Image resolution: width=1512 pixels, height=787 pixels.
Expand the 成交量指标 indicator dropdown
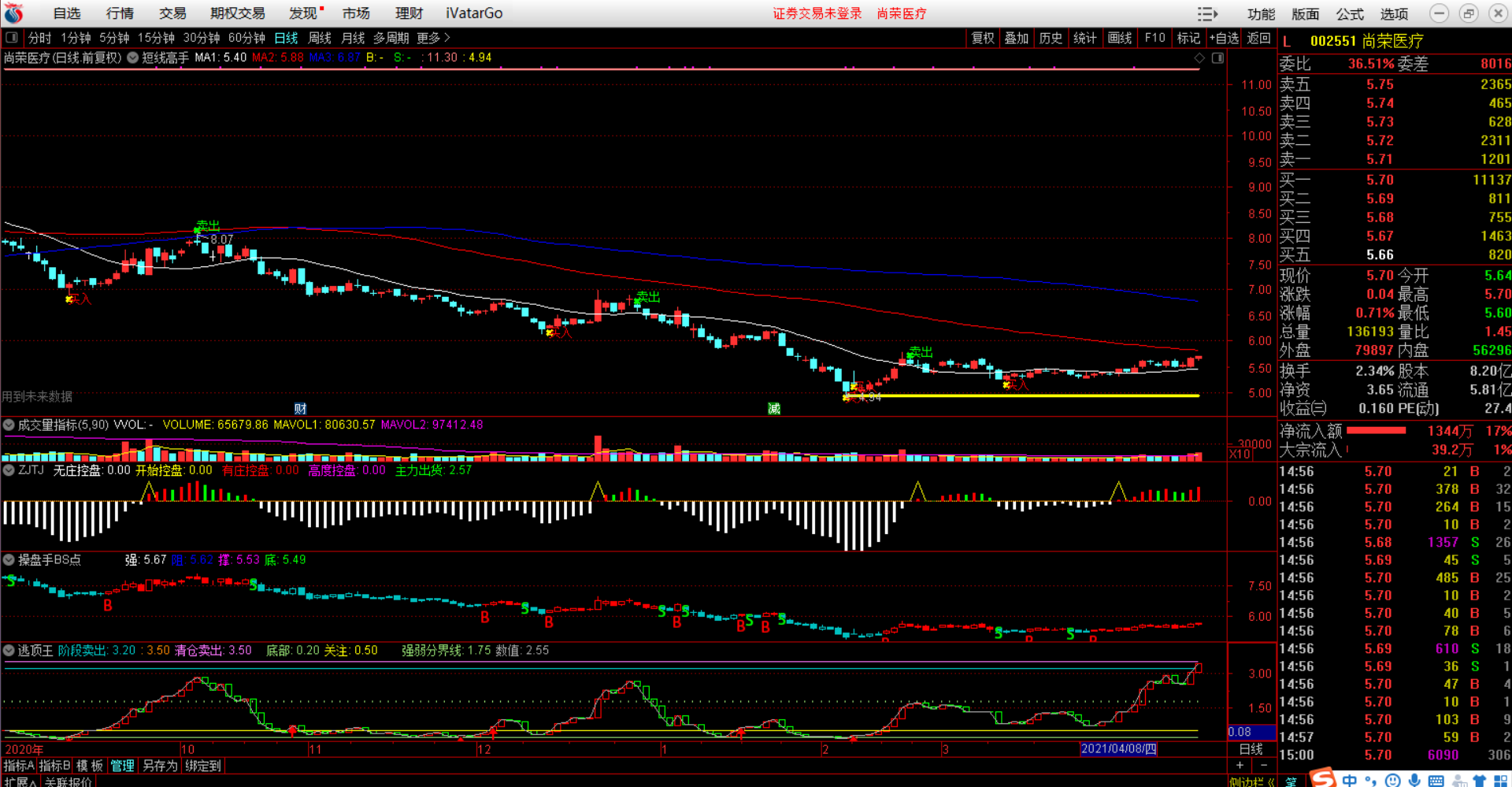click(x=9, y=425)
